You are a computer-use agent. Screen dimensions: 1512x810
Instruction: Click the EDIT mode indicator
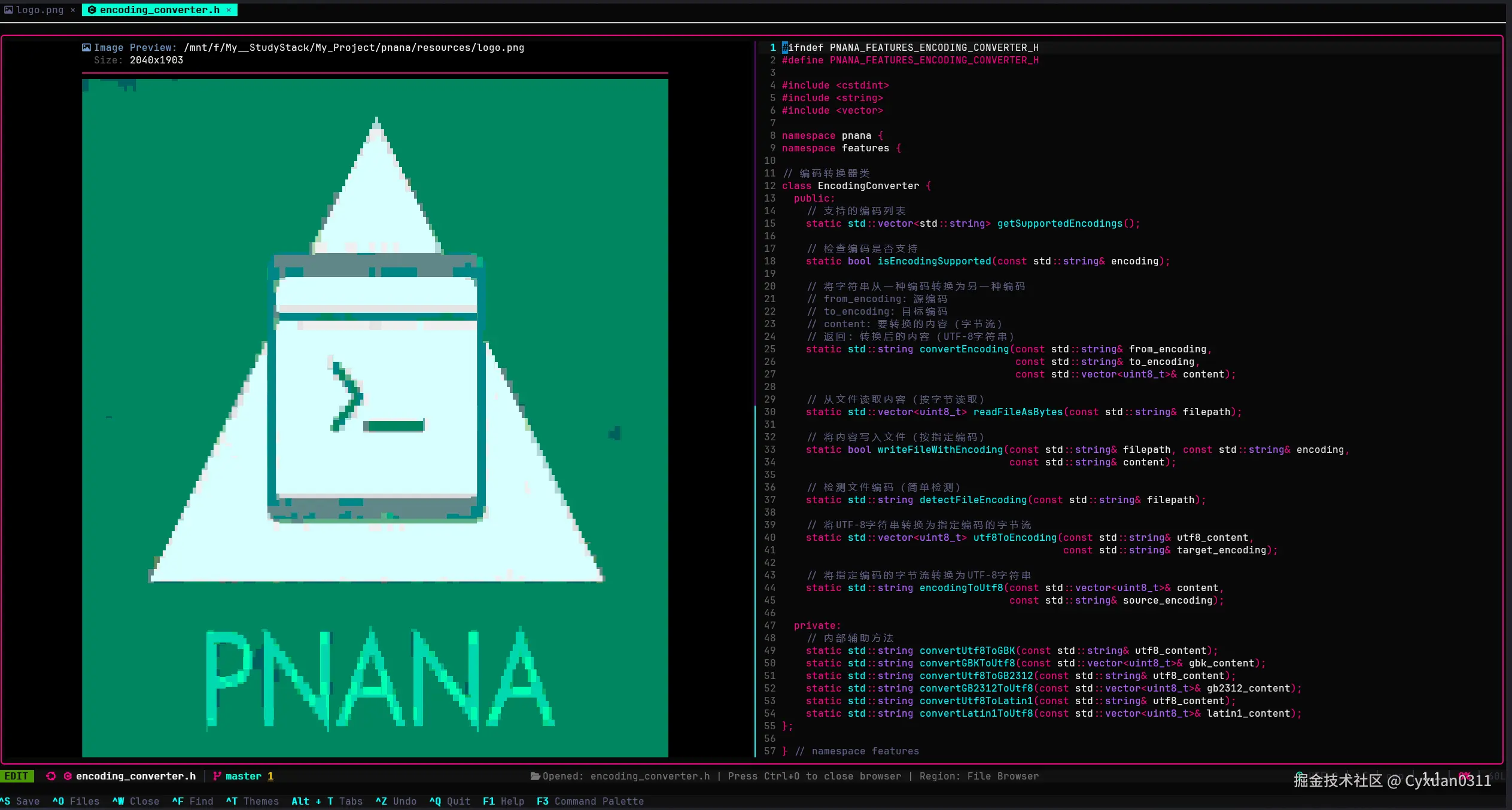(16, 776)
